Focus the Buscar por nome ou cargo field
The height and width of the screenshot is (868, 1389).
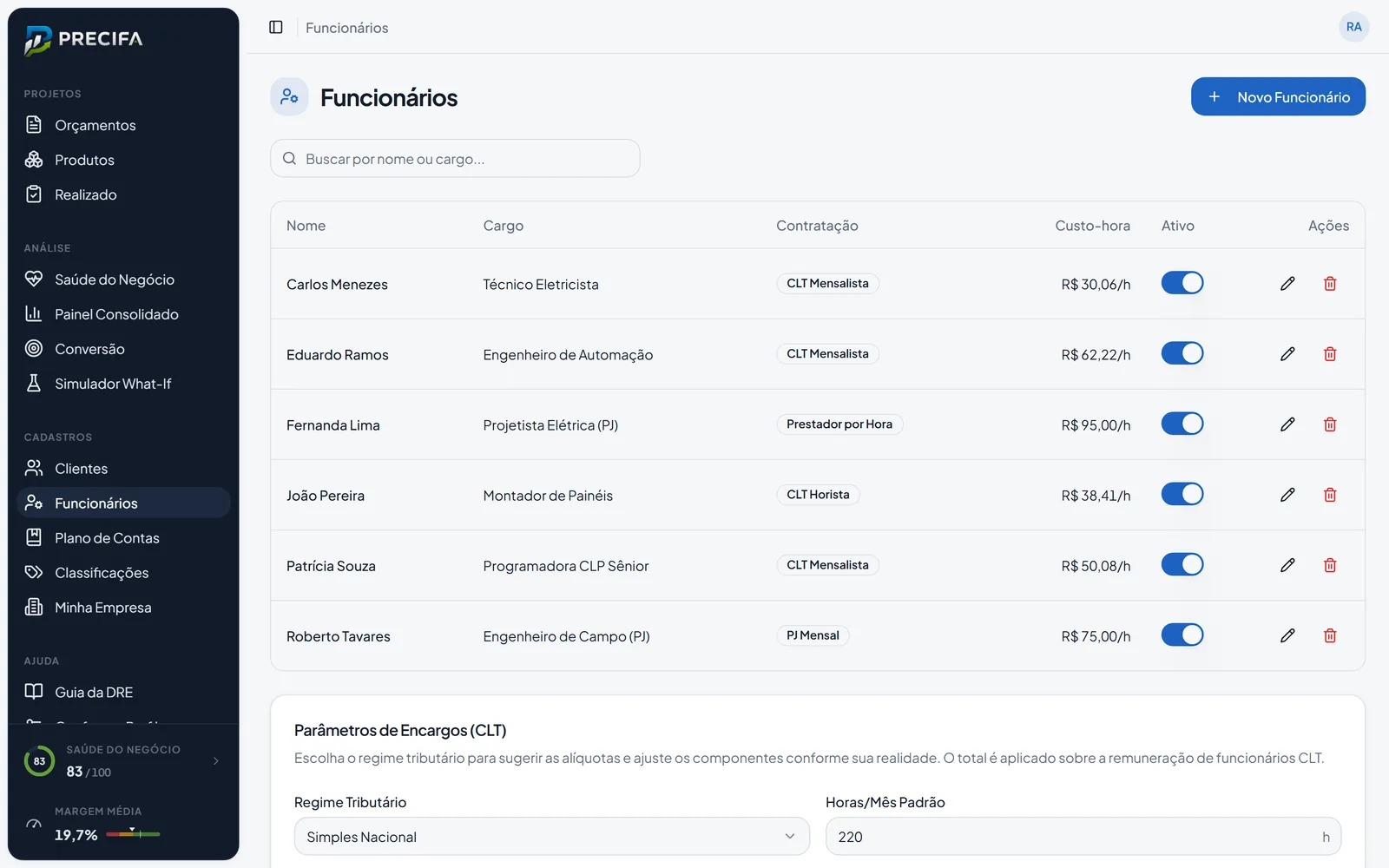point(455,159)
